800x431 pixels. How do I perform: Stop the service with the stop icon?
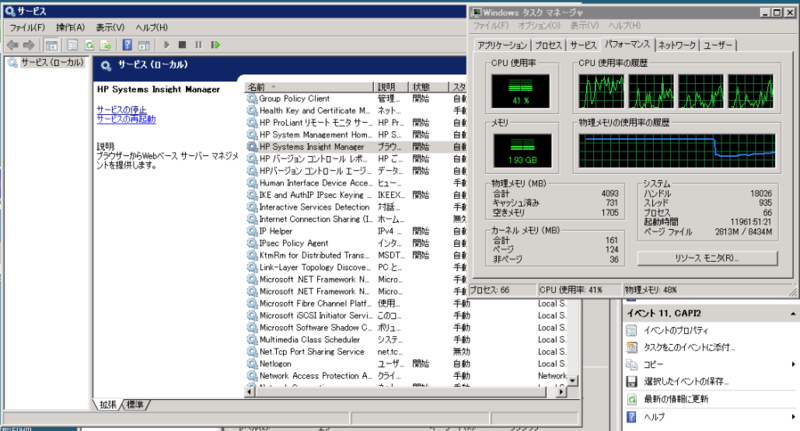pyautogui.click(x=182, y=45)
